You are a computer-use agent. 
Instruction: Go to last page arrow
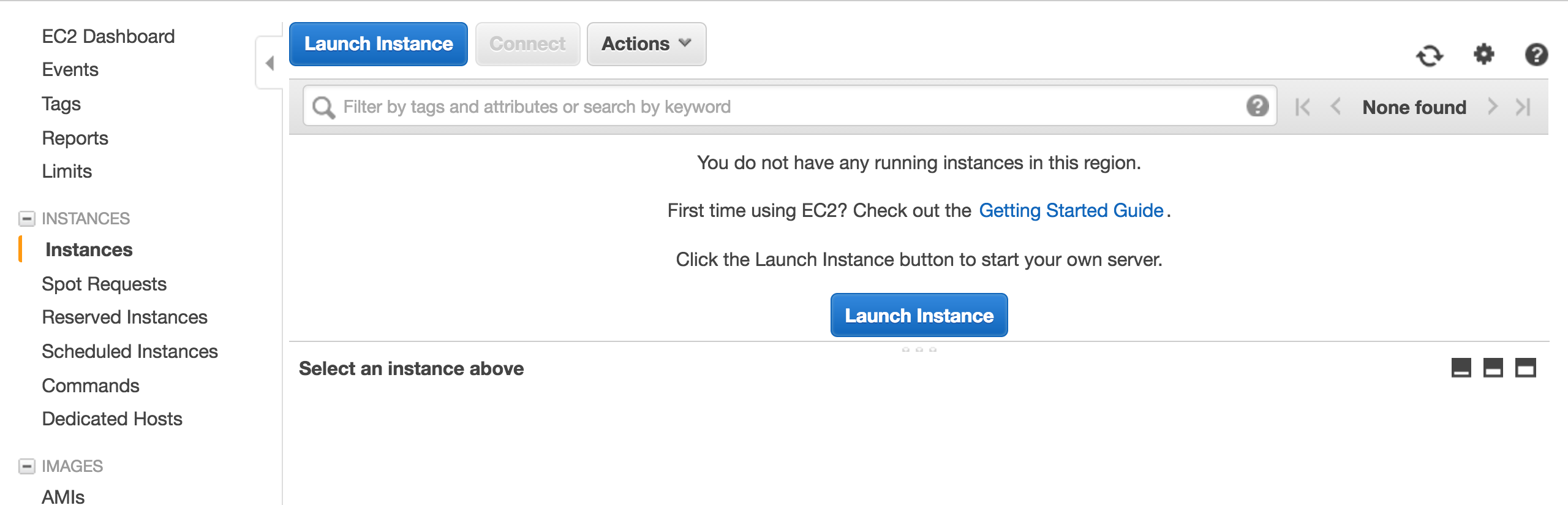(x=1523, y=107)
